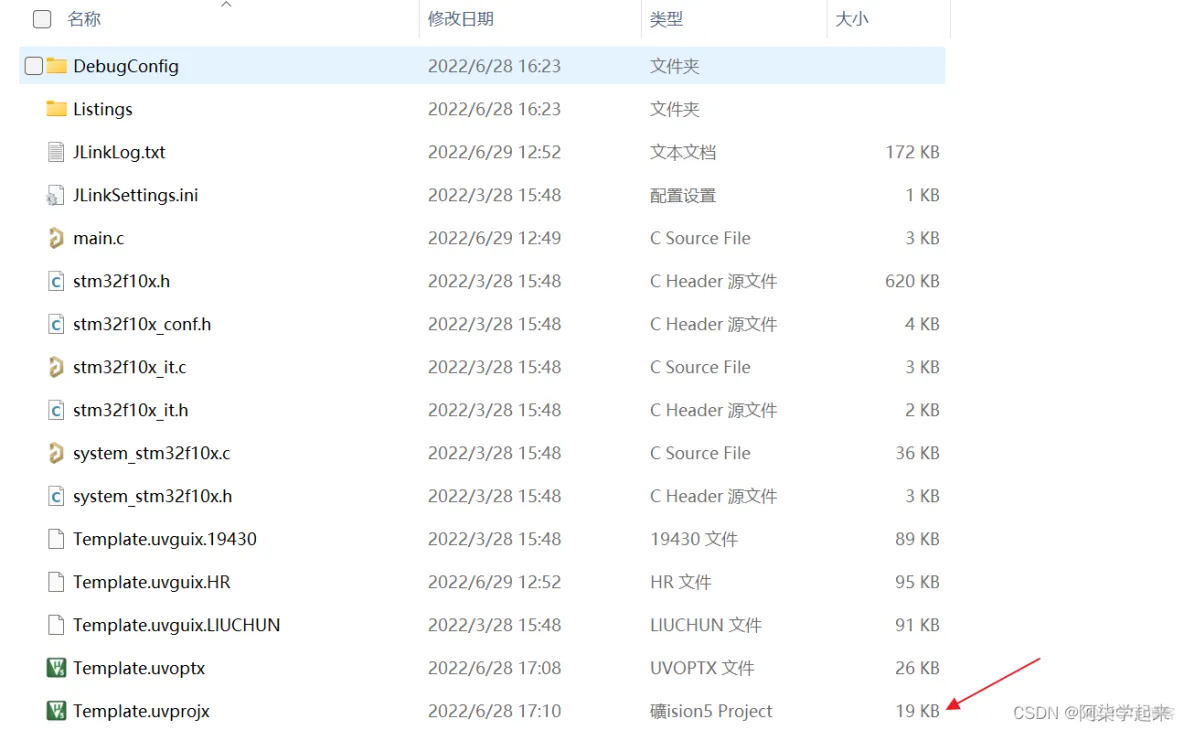Select the system_stm32f10x.h file name
This screenshot has width=1184, height=730.
pos(153,497)
